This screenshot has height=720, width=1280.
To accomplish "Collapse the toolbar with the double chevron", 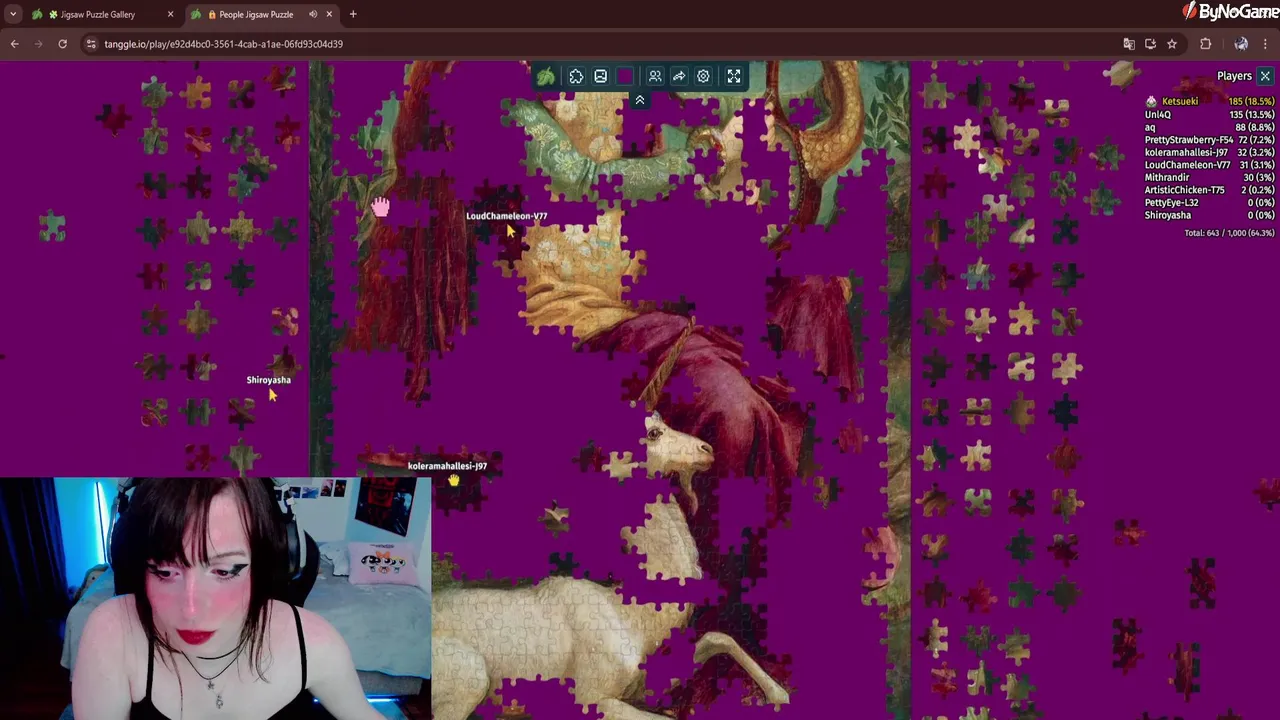I will coord(640,100).
